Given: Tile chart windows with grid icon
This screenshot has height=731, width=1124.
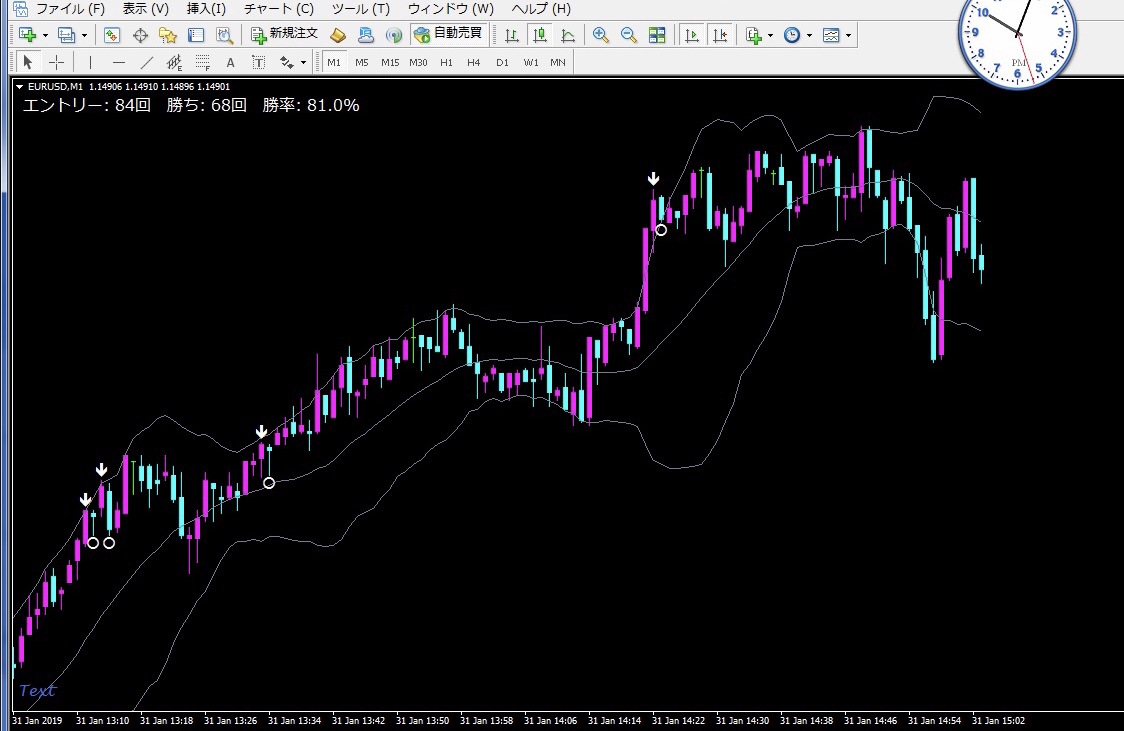Looking at the screenshot, I should tap(657, 35).
